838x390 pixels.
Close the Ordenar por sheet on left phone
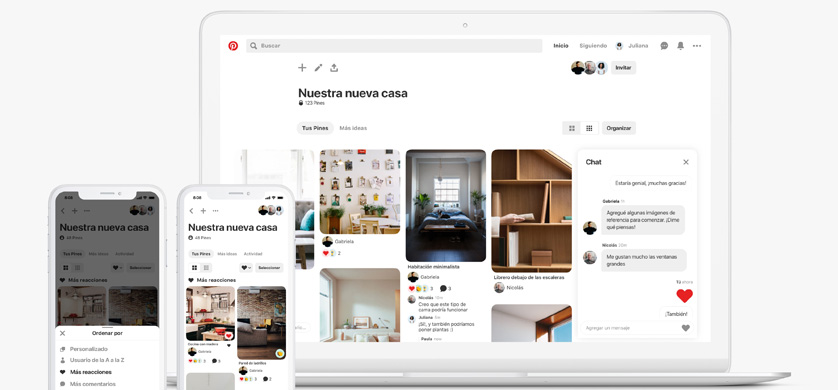click(x=63, y=333)
